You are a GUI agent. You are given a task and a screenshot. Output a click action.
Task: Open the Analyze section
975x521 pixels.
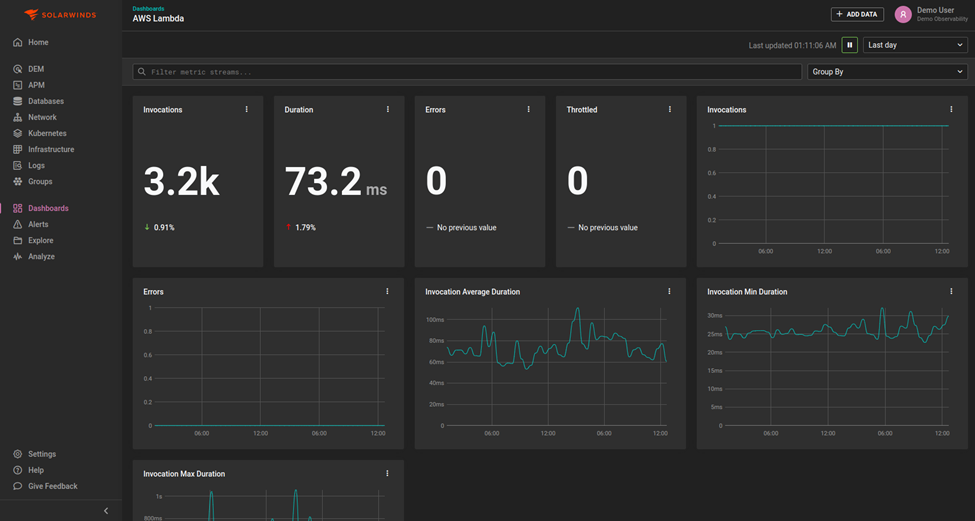pos(41,257)
